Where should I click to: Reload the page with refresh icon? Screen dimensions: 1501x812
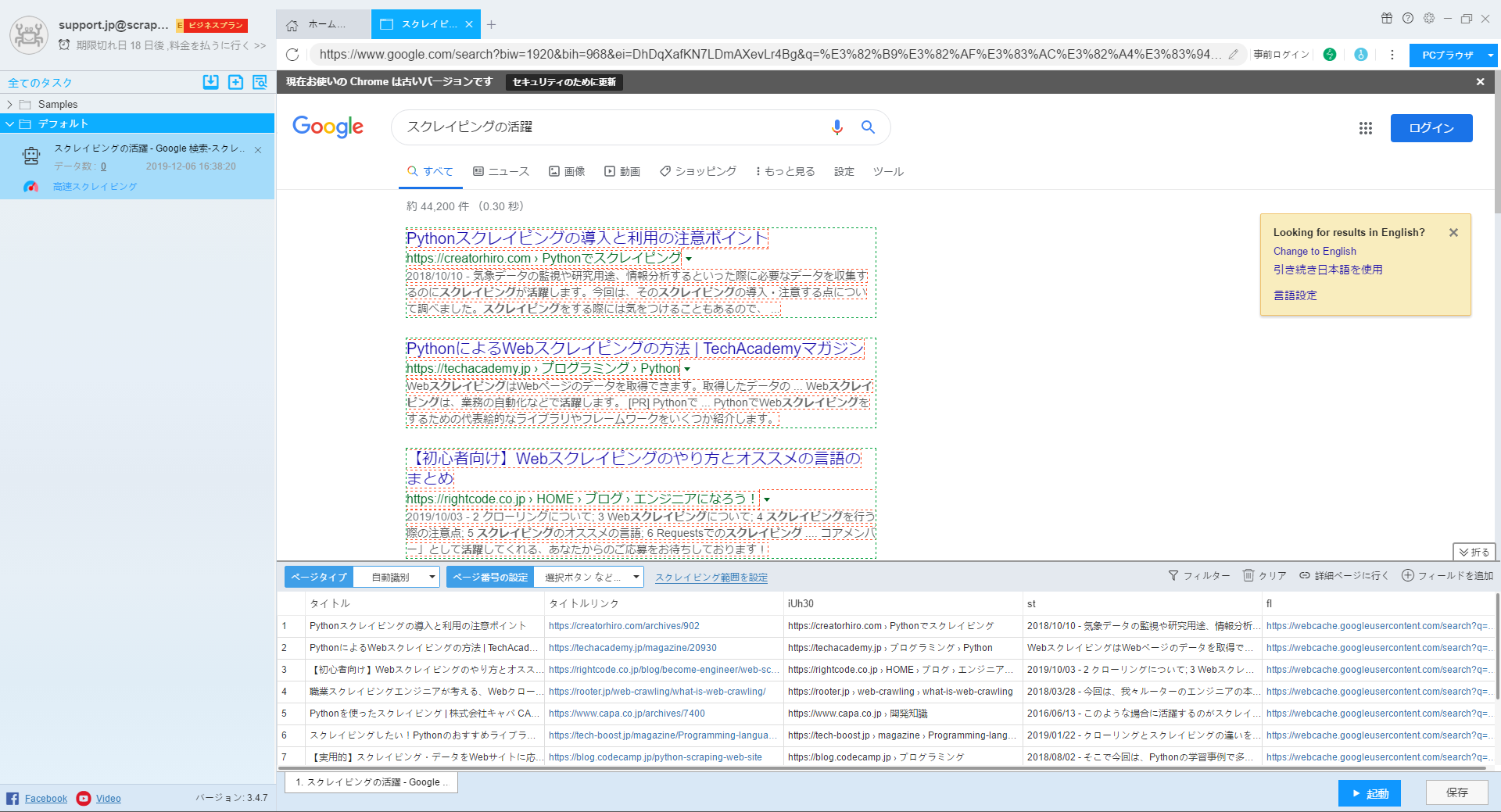292,55
